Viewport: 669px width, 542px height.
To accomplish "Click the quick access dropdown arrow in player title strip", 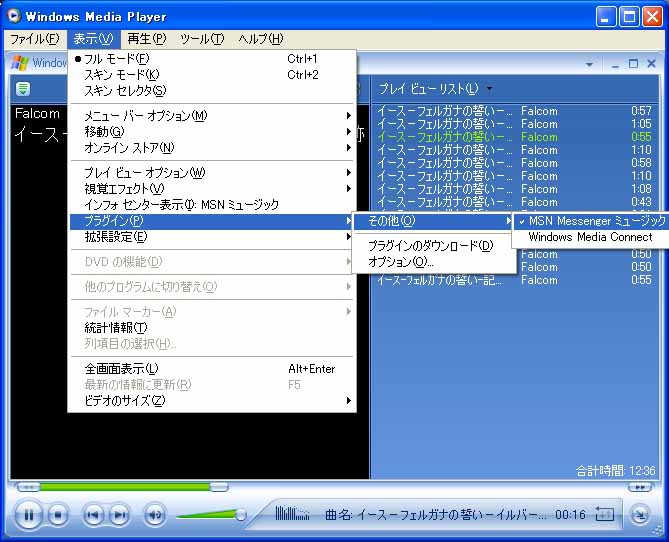I will point(590,64).
